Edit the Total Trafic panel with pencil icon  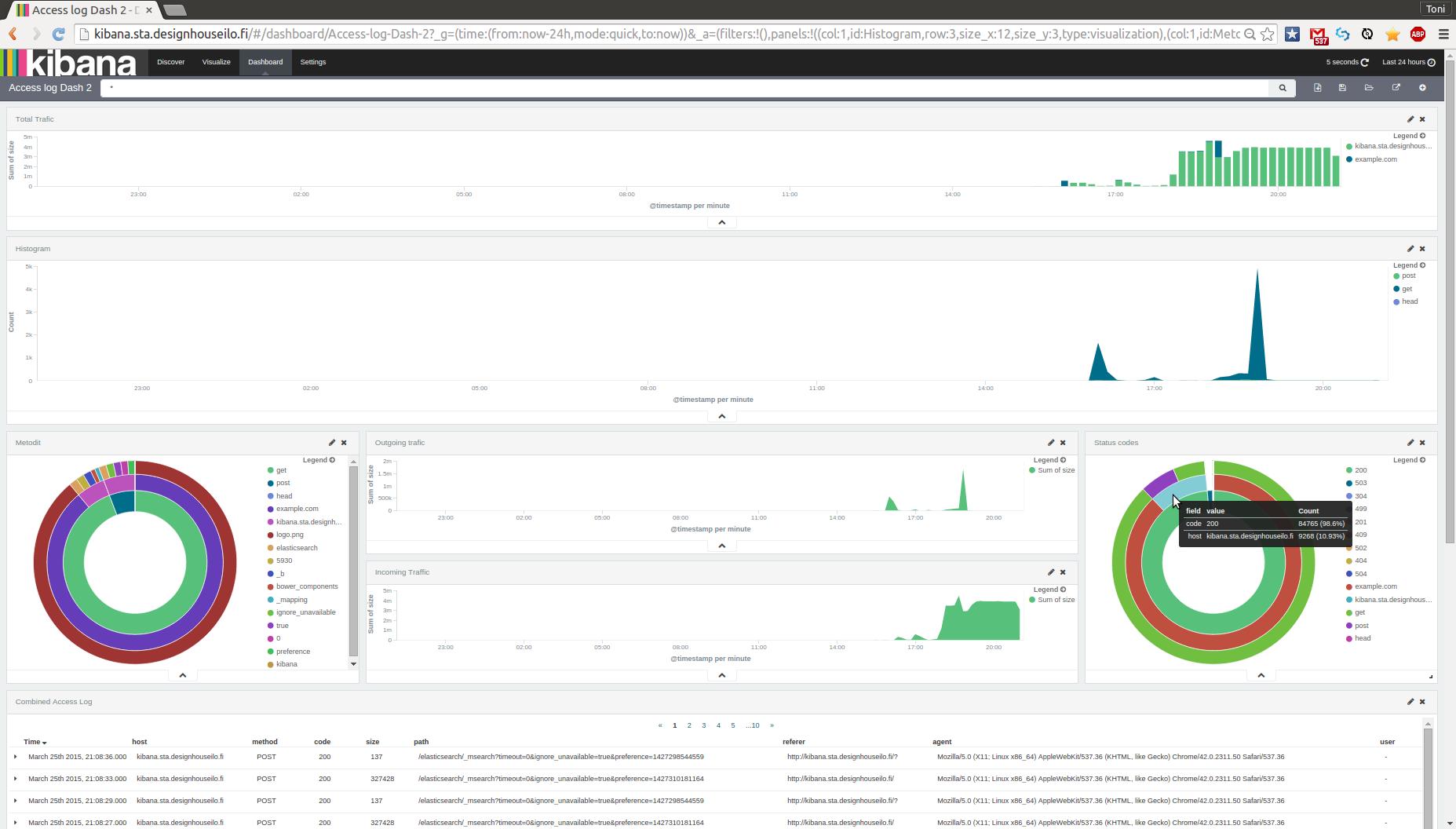pos(1410,119)
